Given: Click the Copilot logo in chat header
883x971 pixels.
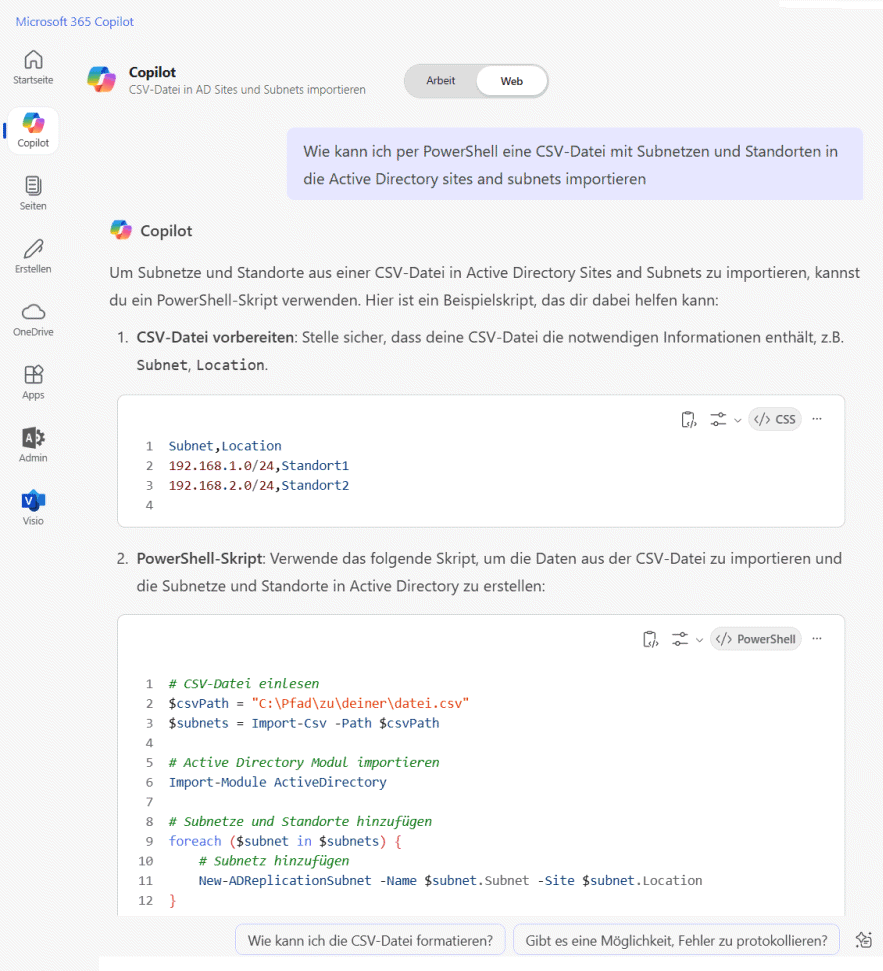Looking at the screenshot, I should click(102, 80).
